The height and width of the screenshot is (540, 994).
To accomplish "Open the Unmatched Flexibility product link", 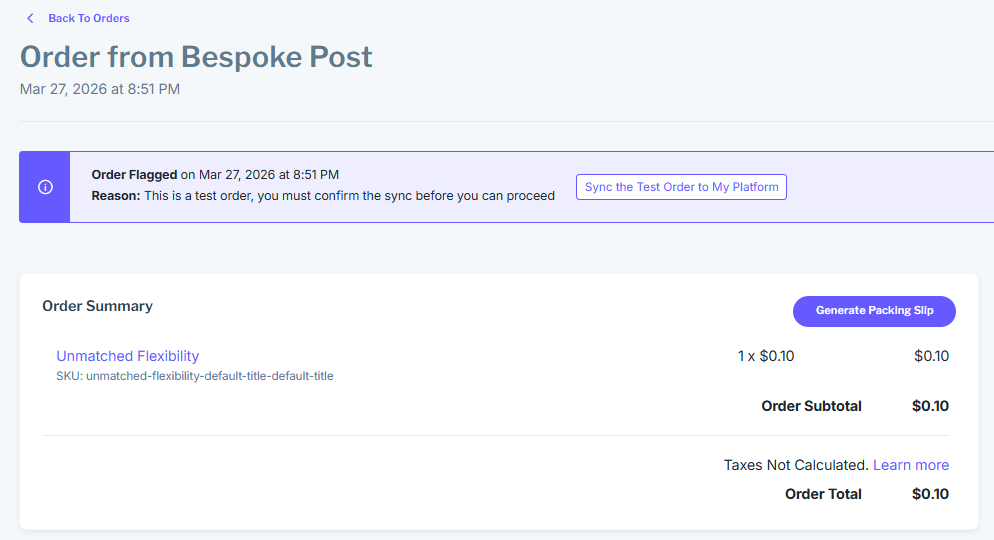I will pyautogui.click(x=127, y=356).
